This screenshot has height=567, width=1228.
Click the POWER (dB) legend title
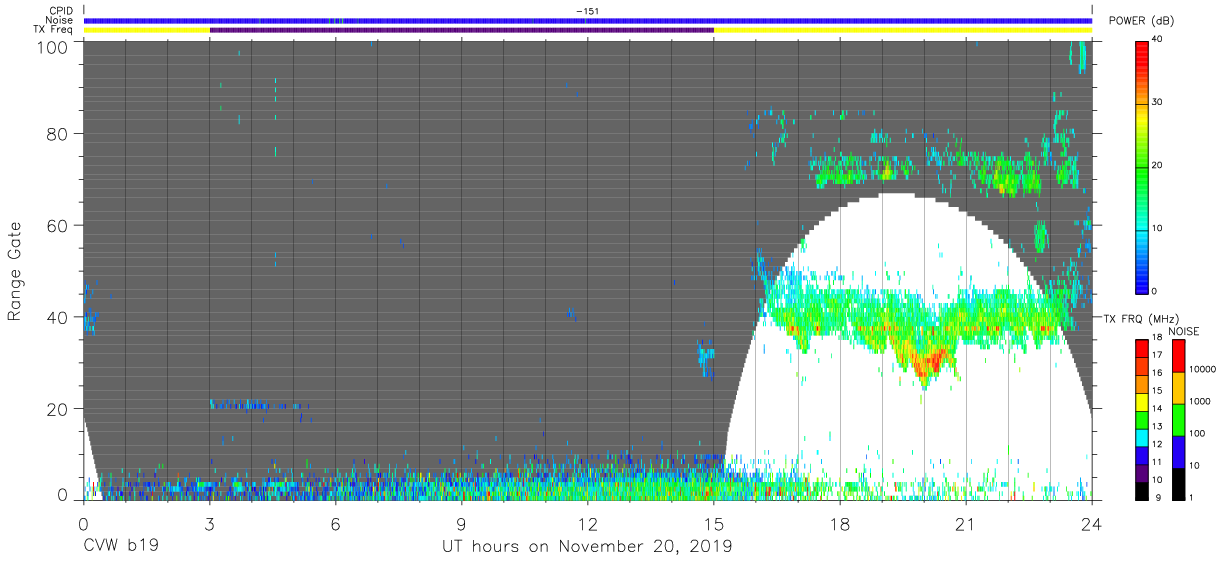click(1142, 21)
